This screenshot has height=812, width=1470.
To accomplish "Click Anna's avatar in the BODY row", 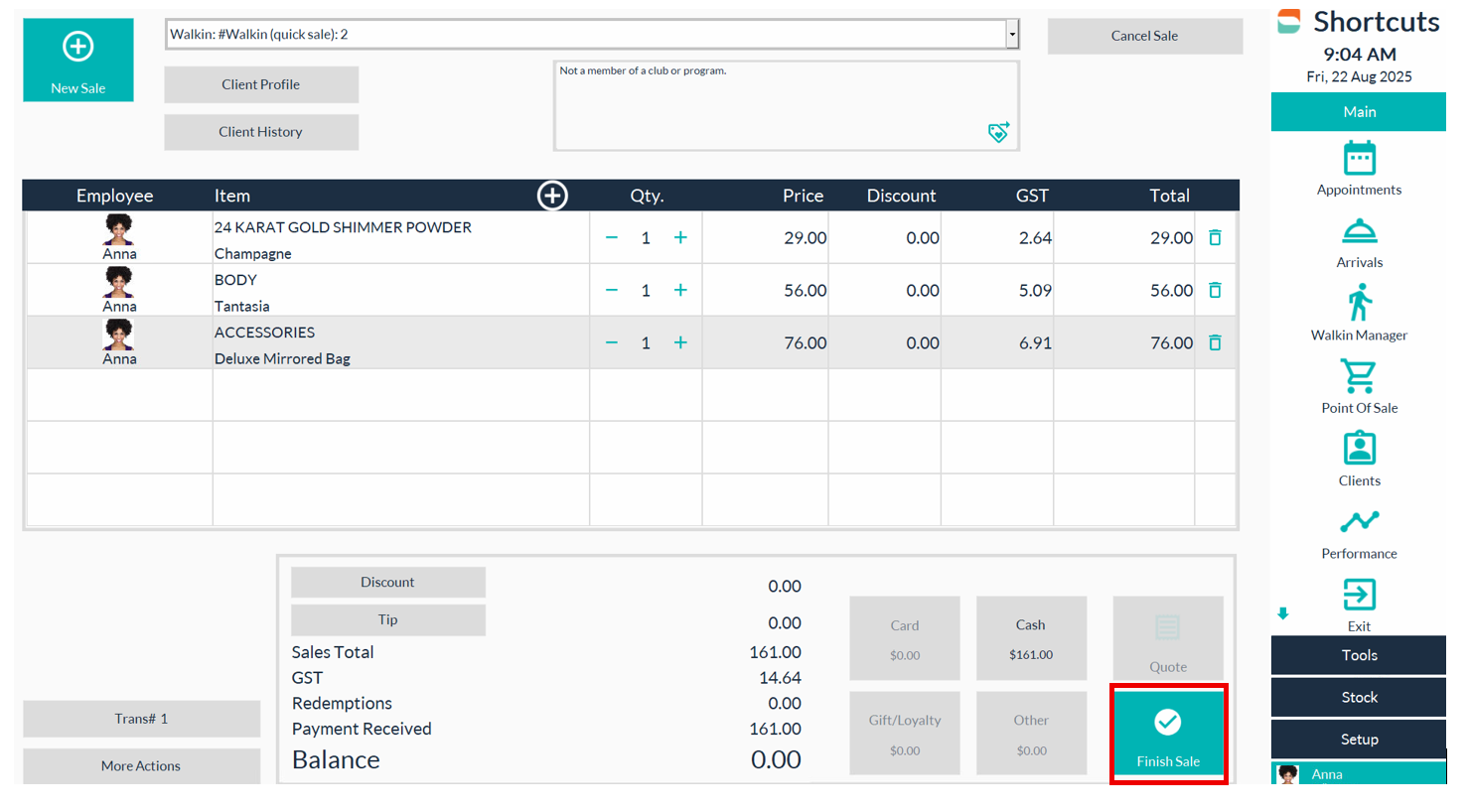I will coord(118,283).
